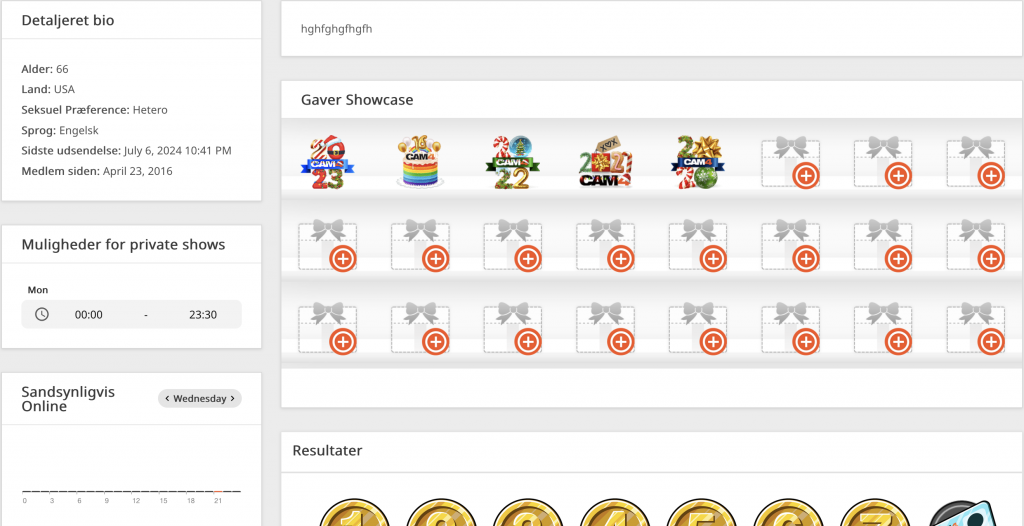Add gift to last top-row slot
This screenshot has height=526, width=1024.
[991, 175]
